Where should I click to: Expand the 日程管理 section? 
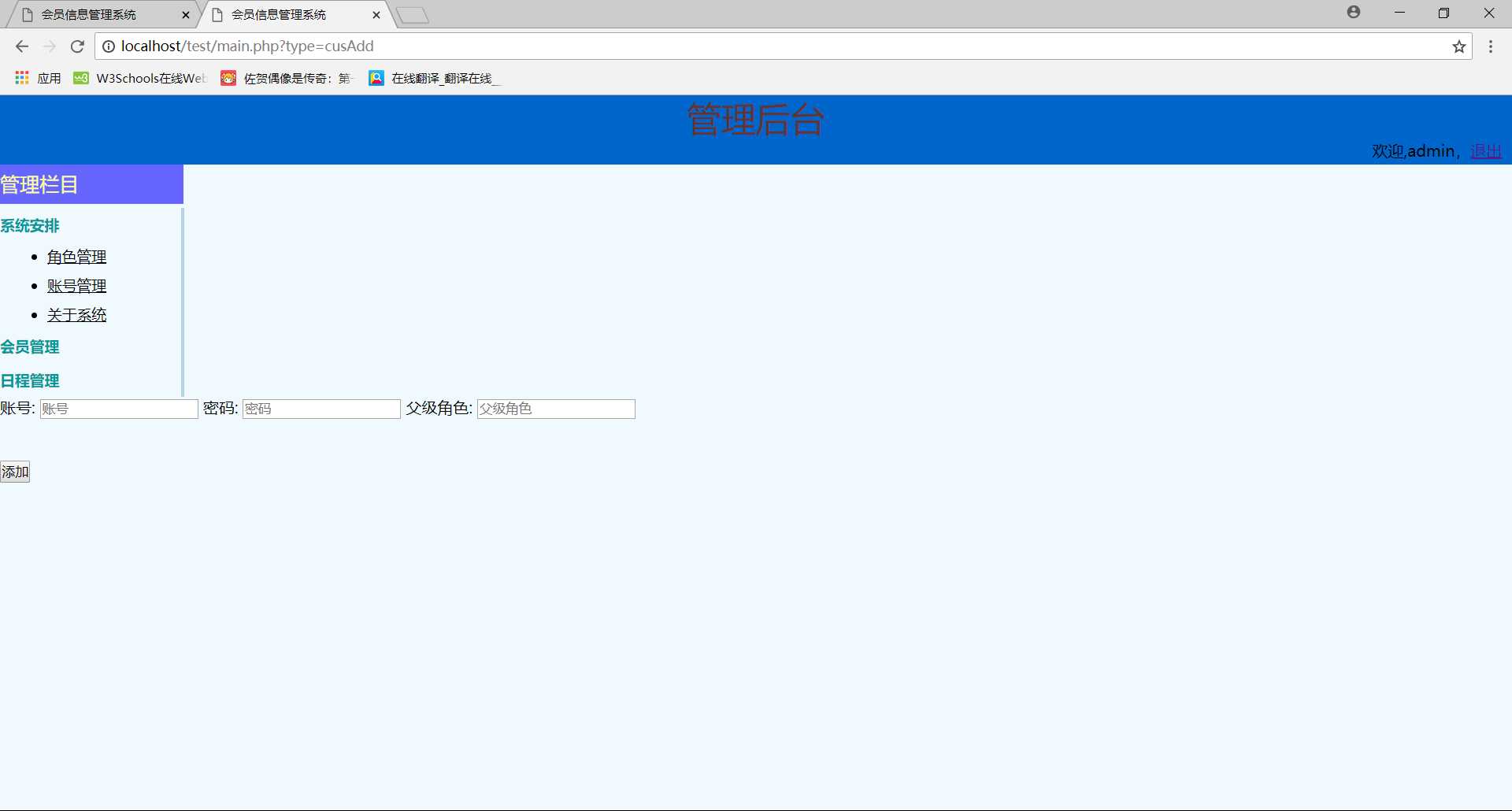tap(30, 381)
